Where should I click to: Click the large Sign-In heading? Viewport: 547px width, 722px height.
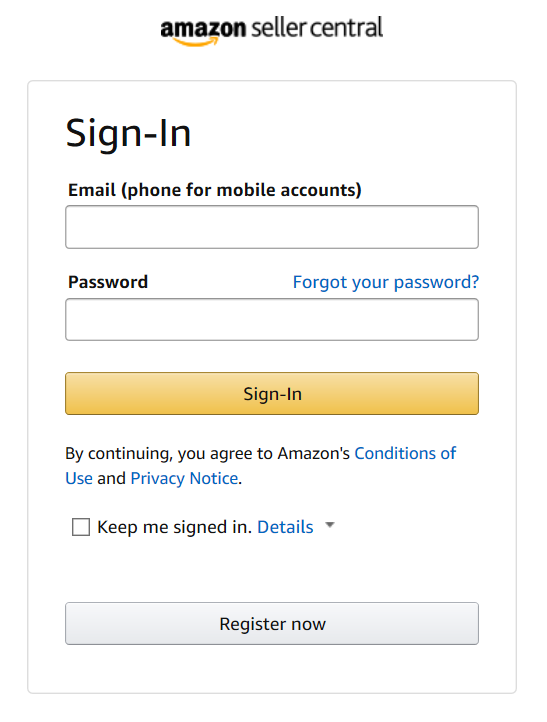pyautogui.click(x=128, y=134)
